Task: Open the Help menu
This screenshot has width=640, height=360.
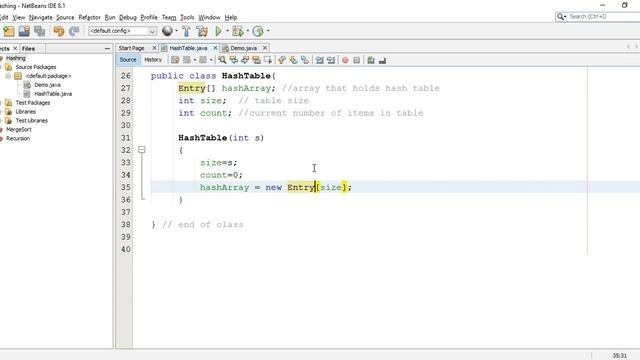Action: coord(231,18)
